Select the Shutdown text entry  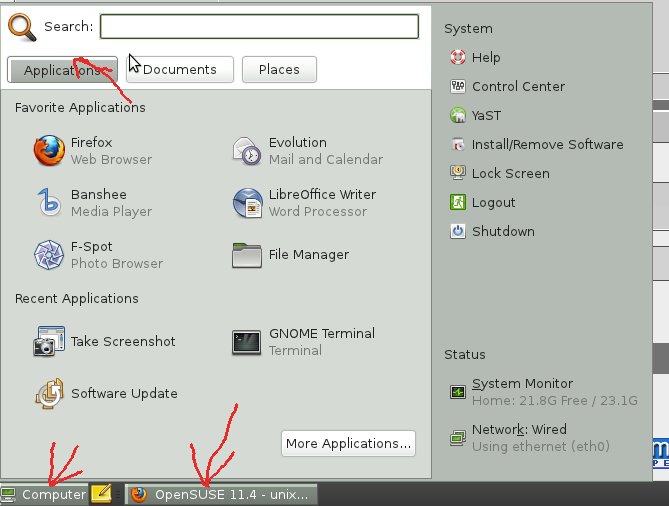[x=503, y=231]
